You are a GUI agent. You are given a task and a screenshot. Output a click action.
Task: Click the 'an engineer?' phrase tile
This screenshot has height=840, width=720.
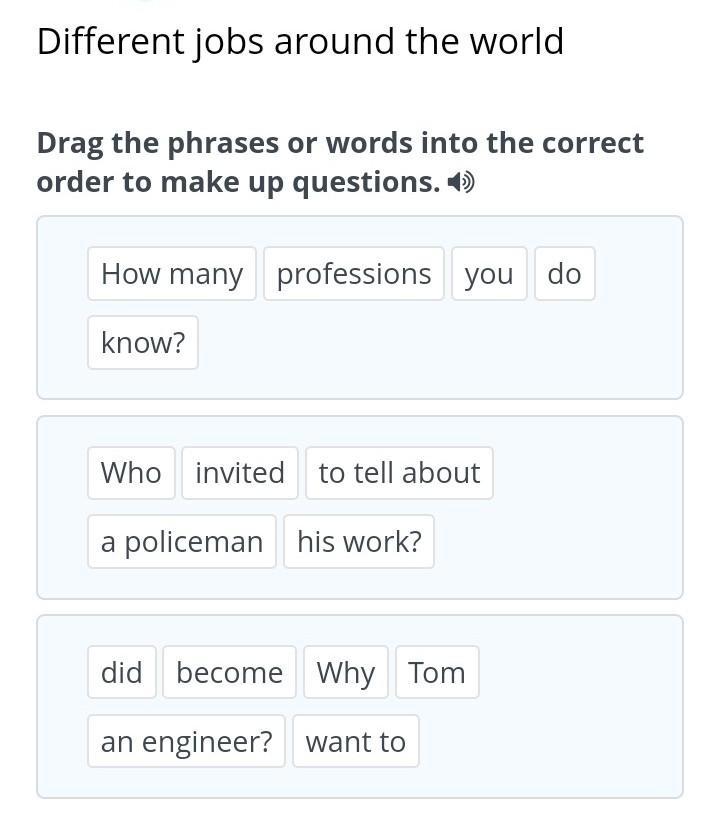186,741
